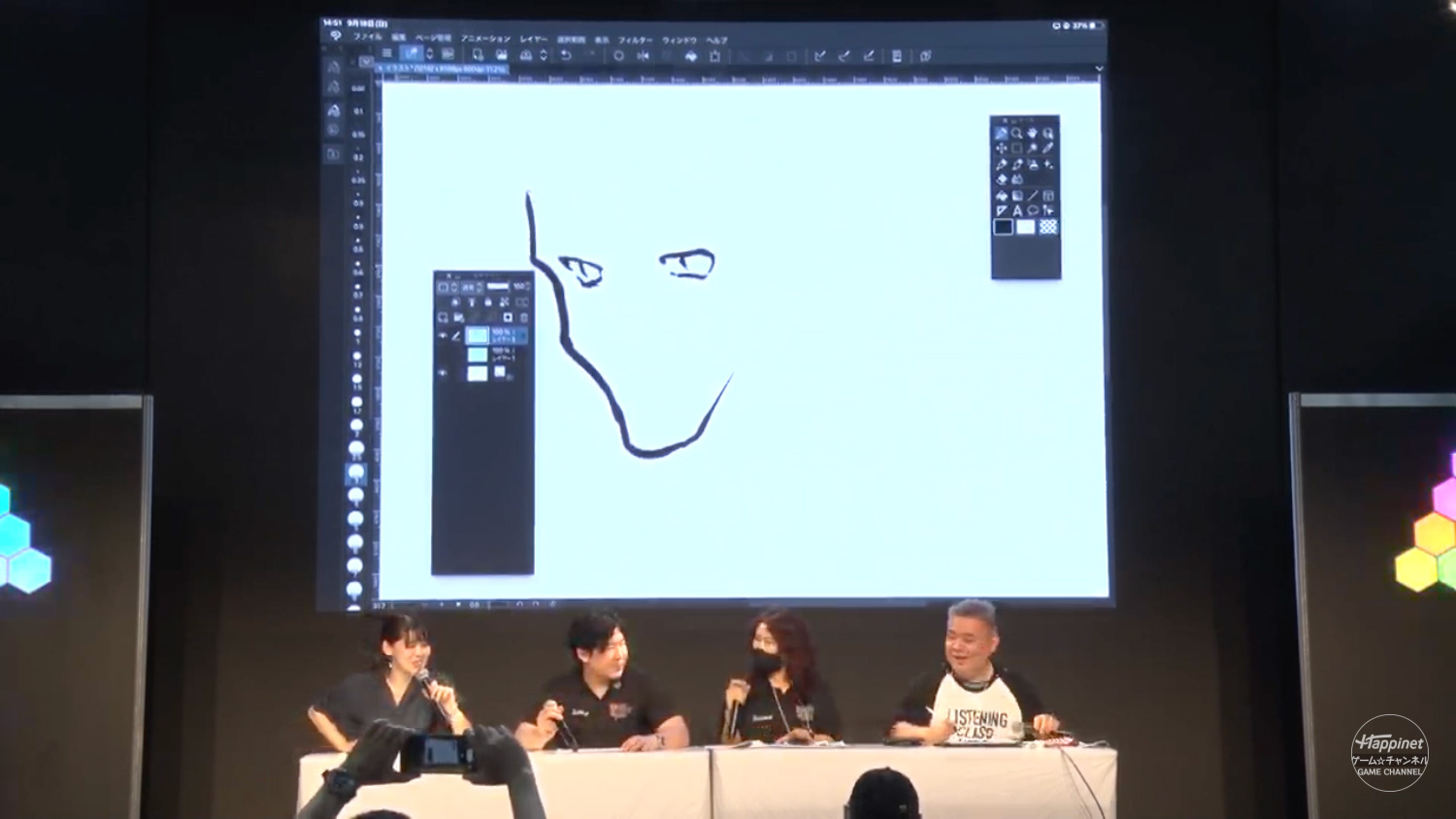The height and width of the screenshot is (819, 1456).
Task: Hide the top selected layer via eye icon
Action: tap(443, 336)
